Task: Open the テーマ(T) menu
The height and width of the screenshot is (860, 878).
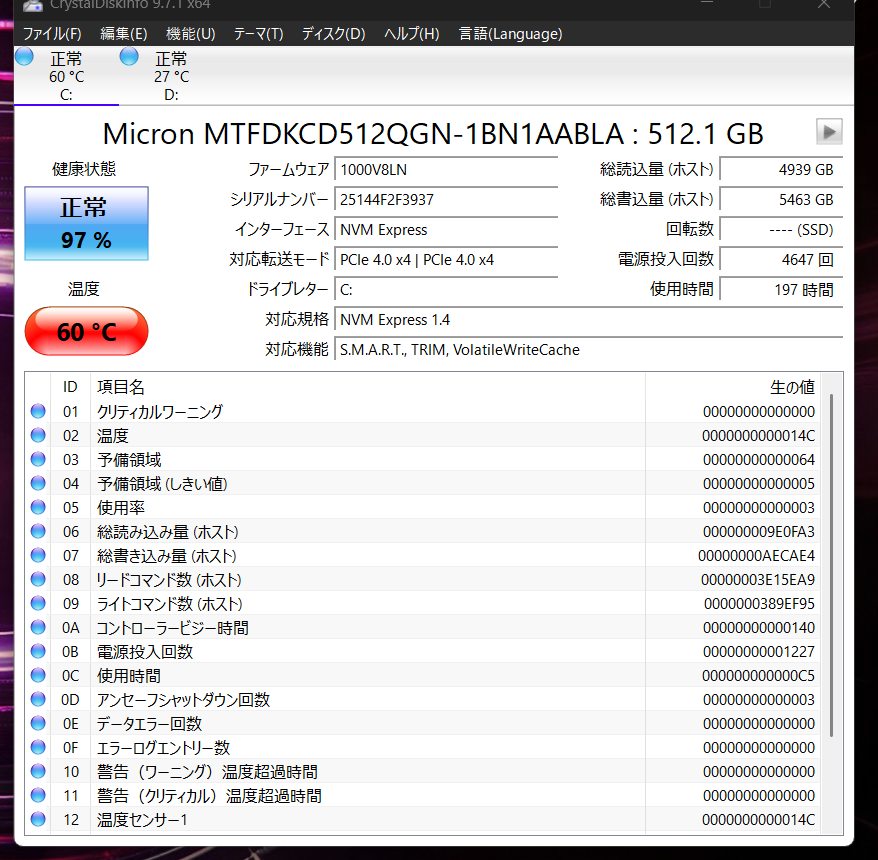Action: (x=258, y=33)
